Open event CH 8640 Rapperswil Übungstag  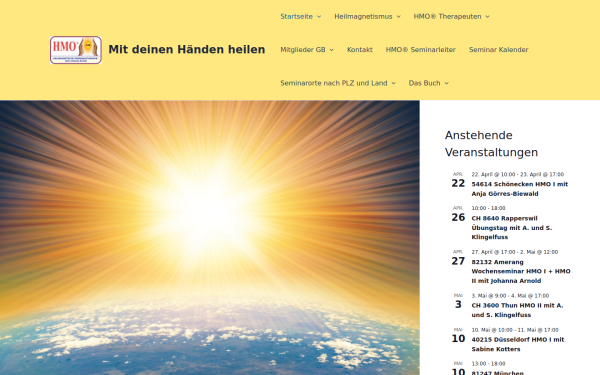coord(512,228)
